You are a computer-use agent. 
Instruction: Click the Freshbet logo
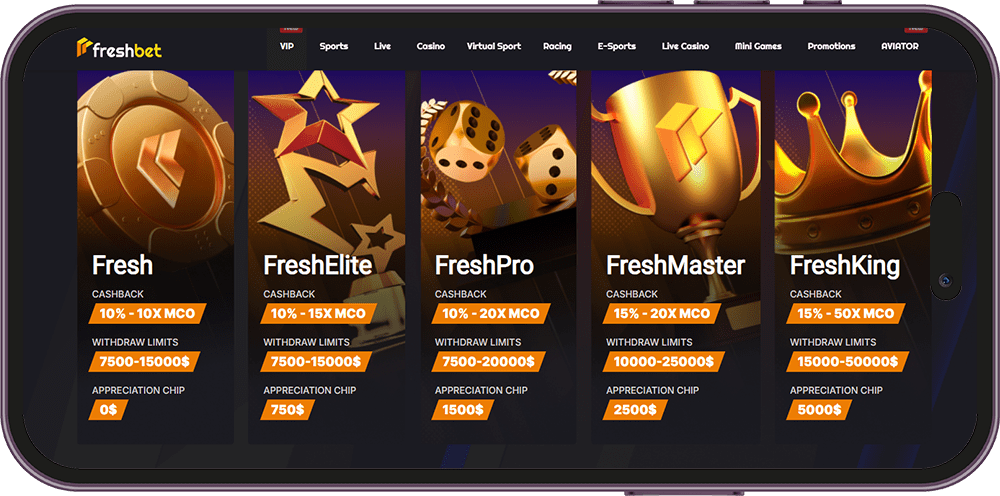pos(119,48)
